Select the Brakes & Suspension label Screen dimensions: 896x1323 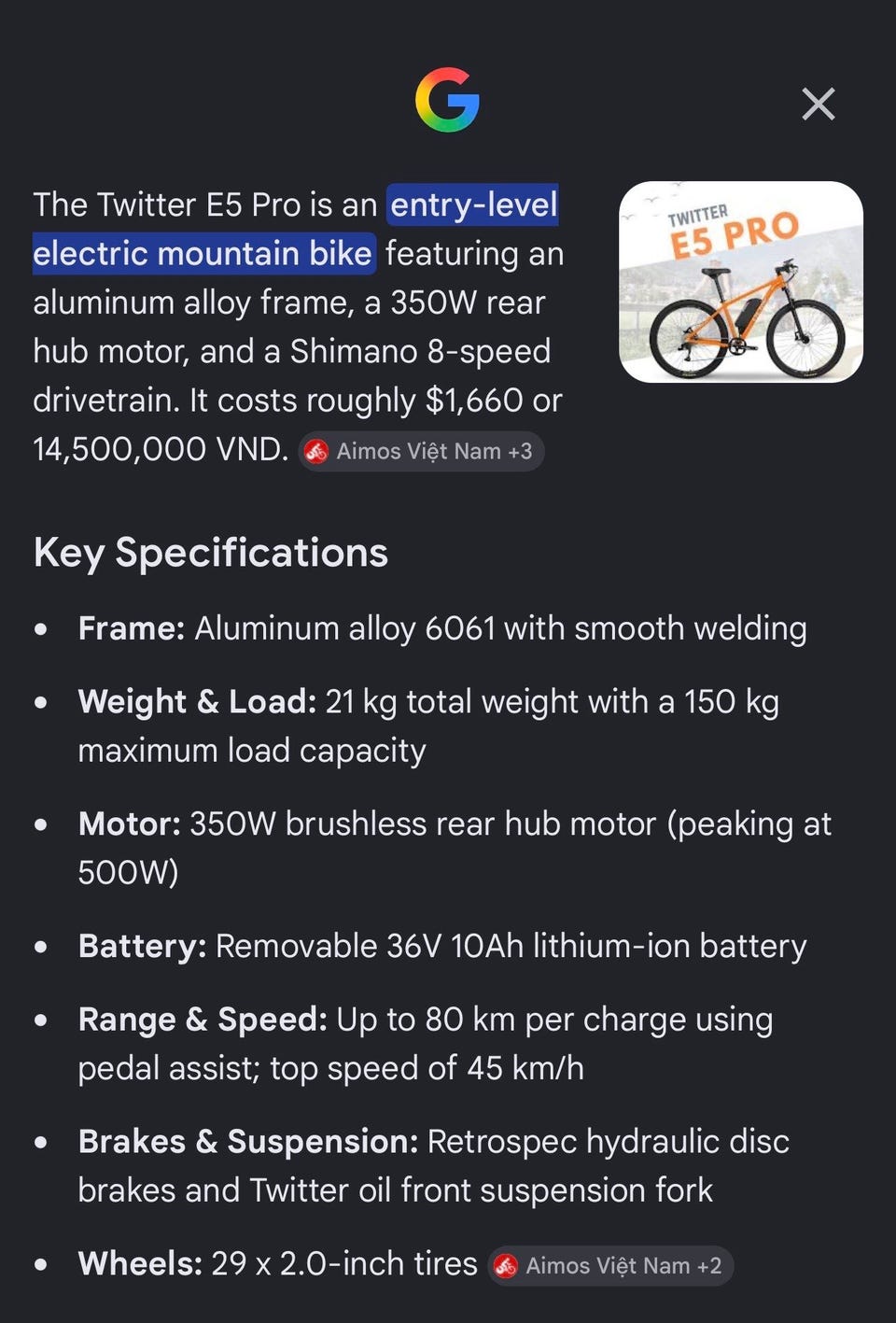(248, 1141)
